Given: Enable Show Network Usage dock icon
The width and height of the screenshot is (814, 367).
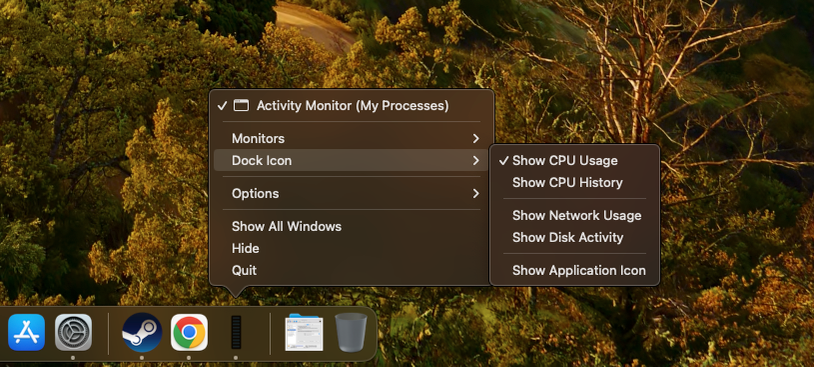Looking at the screenshot, I should coord(575,215).
